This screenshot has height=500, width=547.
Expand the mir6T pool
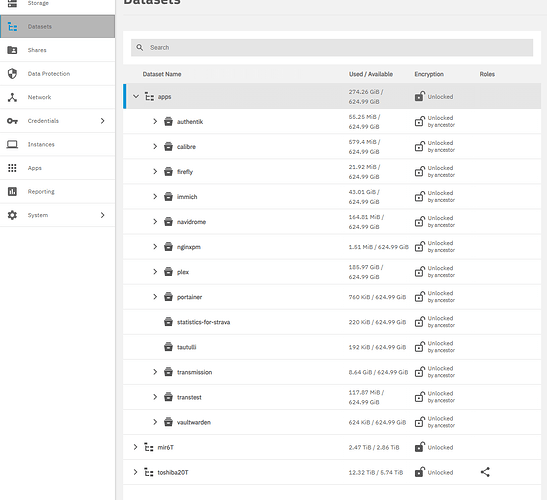coord(135,447)
